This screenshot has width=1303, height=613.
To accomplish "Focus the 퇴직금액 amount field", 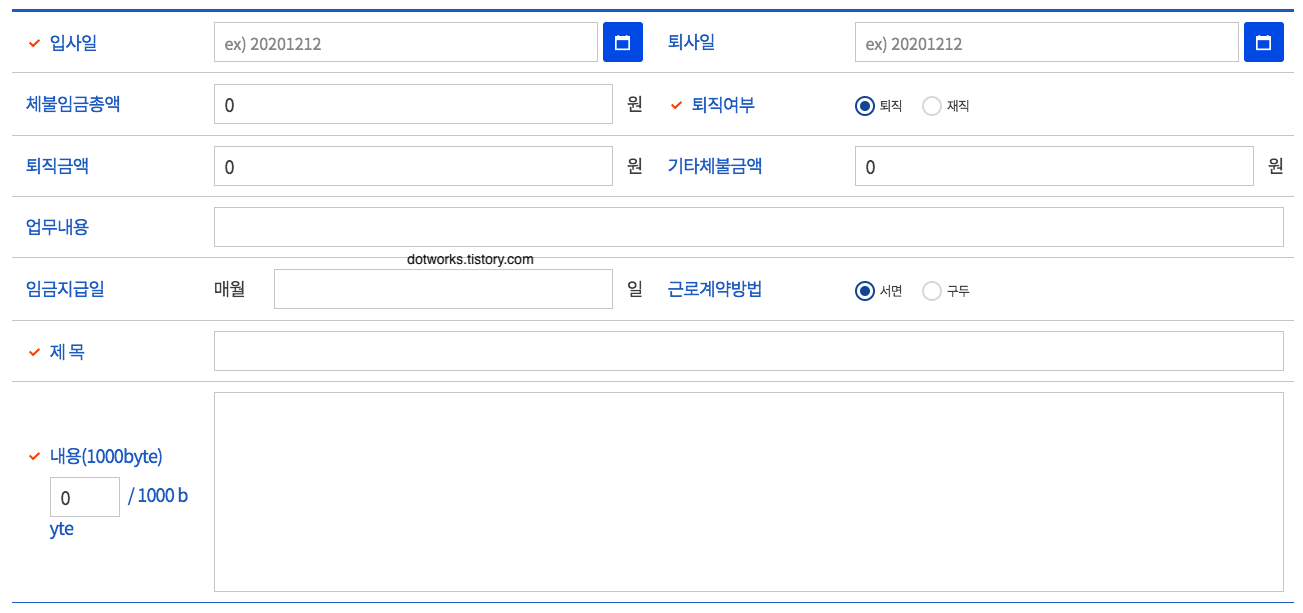I will point(412,165).
